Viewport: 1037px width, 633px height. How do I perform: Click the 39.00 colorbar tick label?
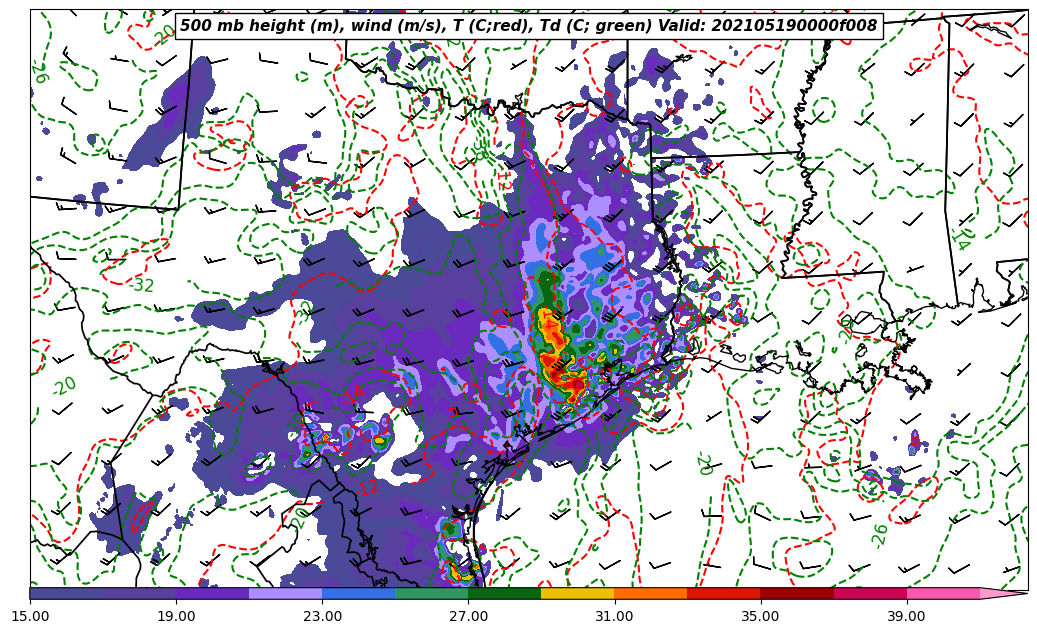[906, 616]
